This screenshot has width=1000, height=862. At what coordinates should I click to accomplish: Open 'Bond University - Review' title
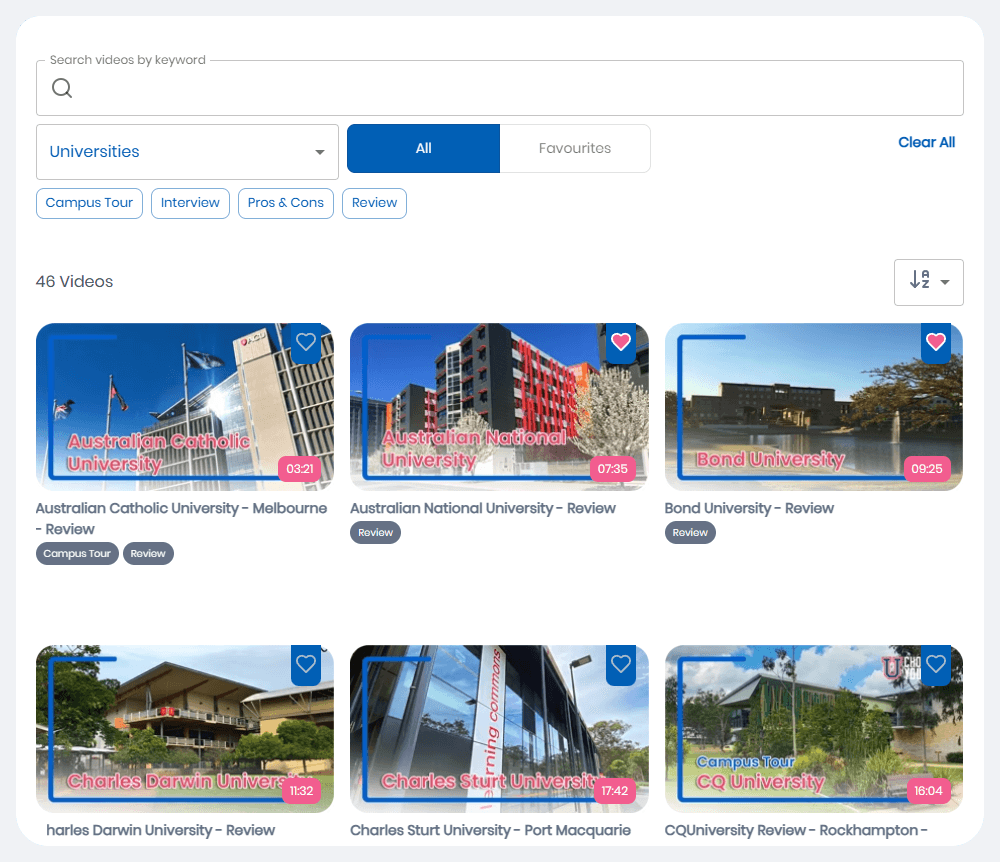(x=749, y=509)
